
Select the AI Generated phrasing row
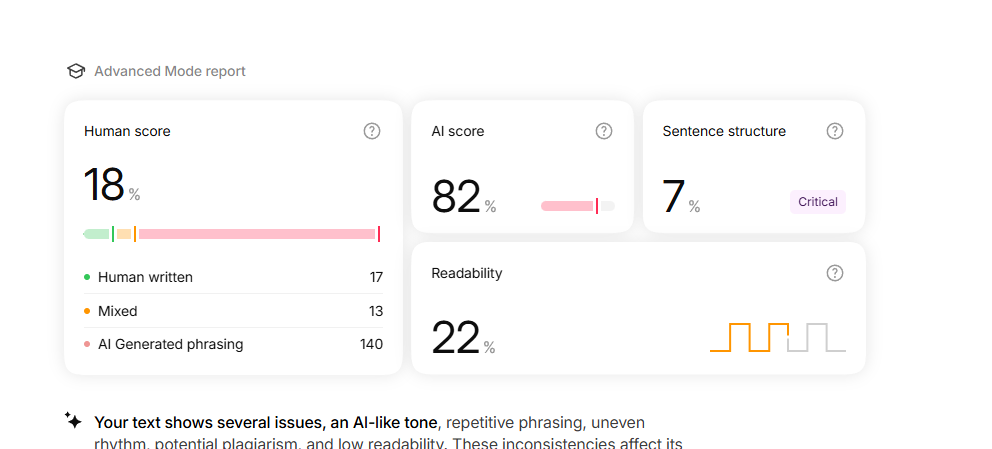[233, 345]
